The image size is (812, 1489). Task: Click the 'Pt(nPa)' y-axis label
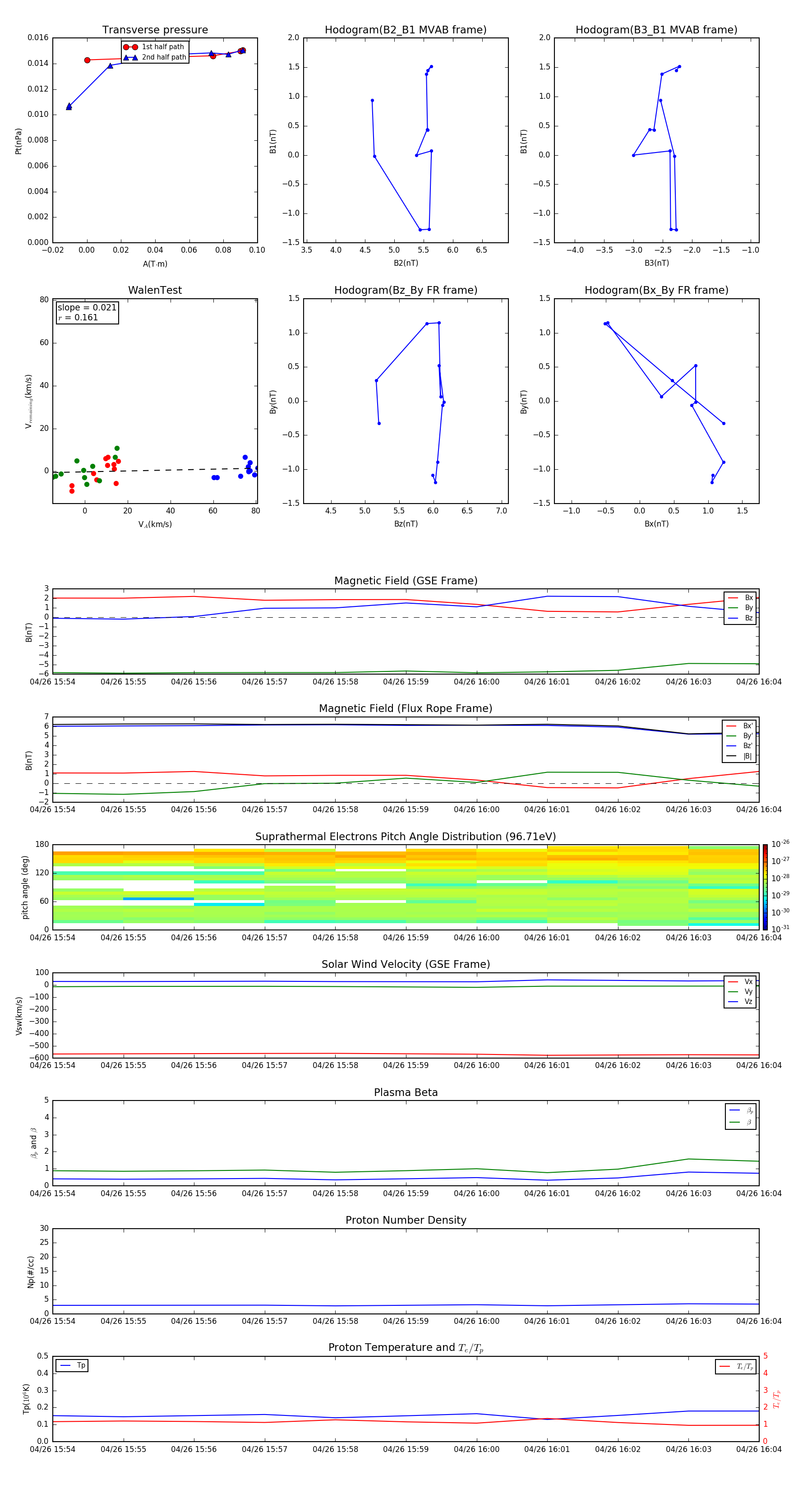[x=18, y=141]
